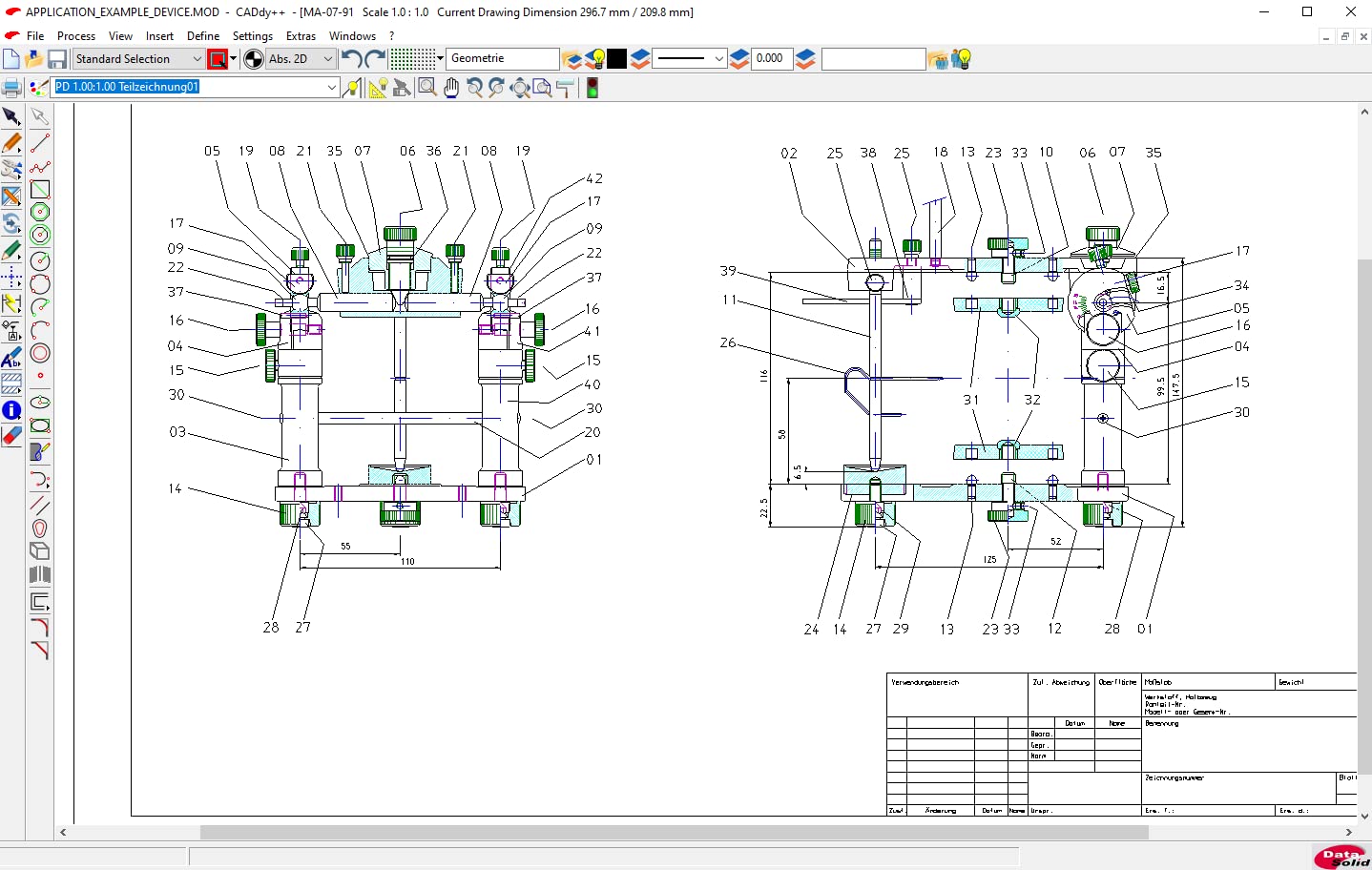Click the Undo arrow icon
Viewport: 1372px width, 870px height.
click(350, 59)
